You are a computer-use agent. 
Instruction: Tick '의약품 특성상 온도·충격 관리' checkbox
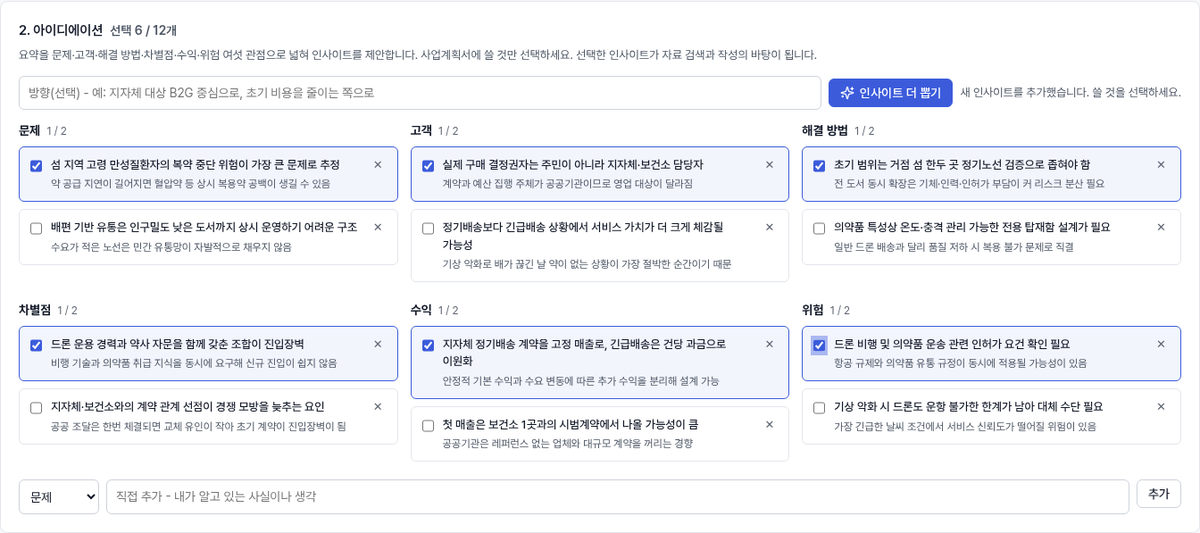tap(819, 228)
